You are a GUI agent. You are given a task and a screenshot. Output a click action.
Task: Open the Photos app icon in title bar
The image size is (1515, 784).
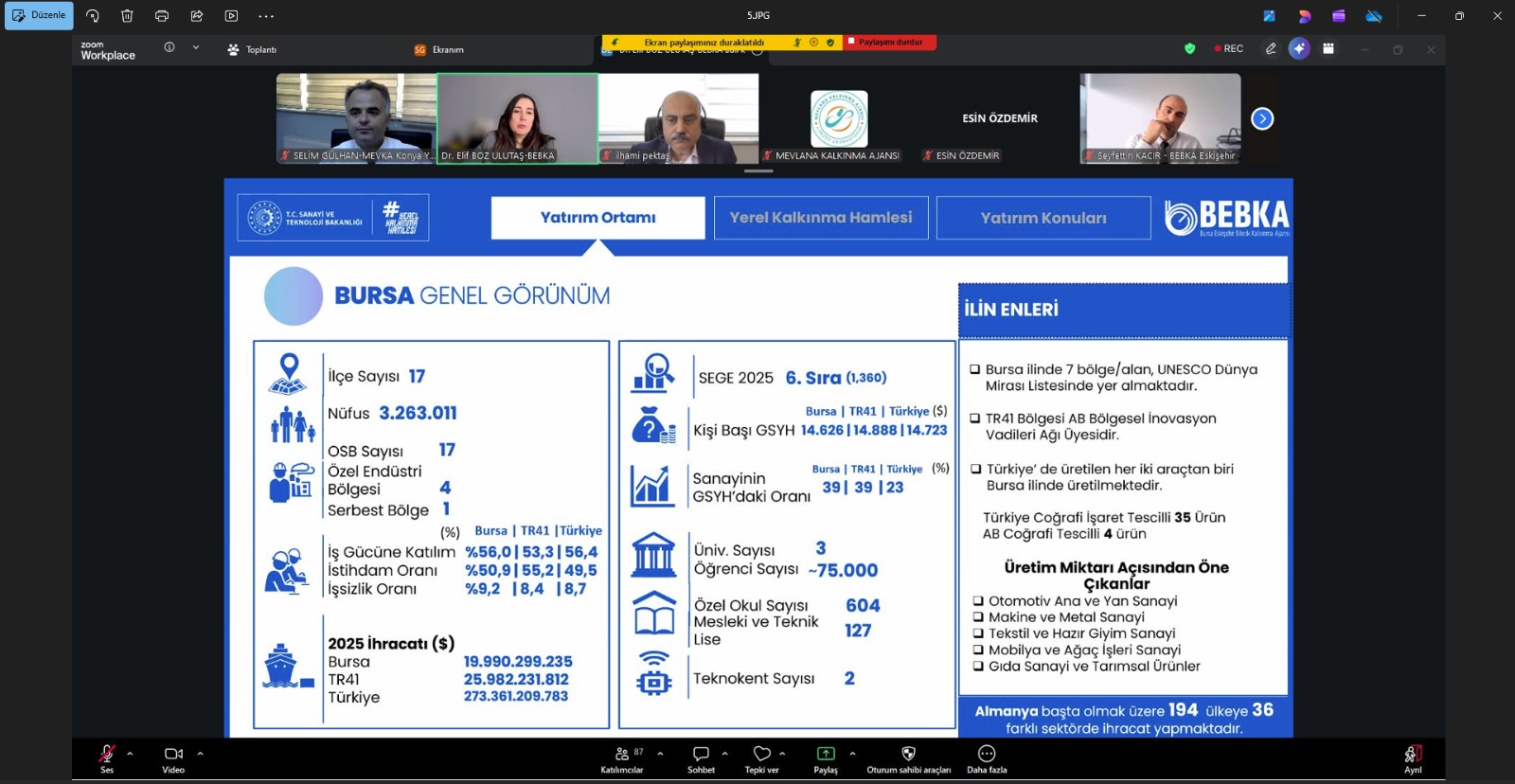[1270, 15]
